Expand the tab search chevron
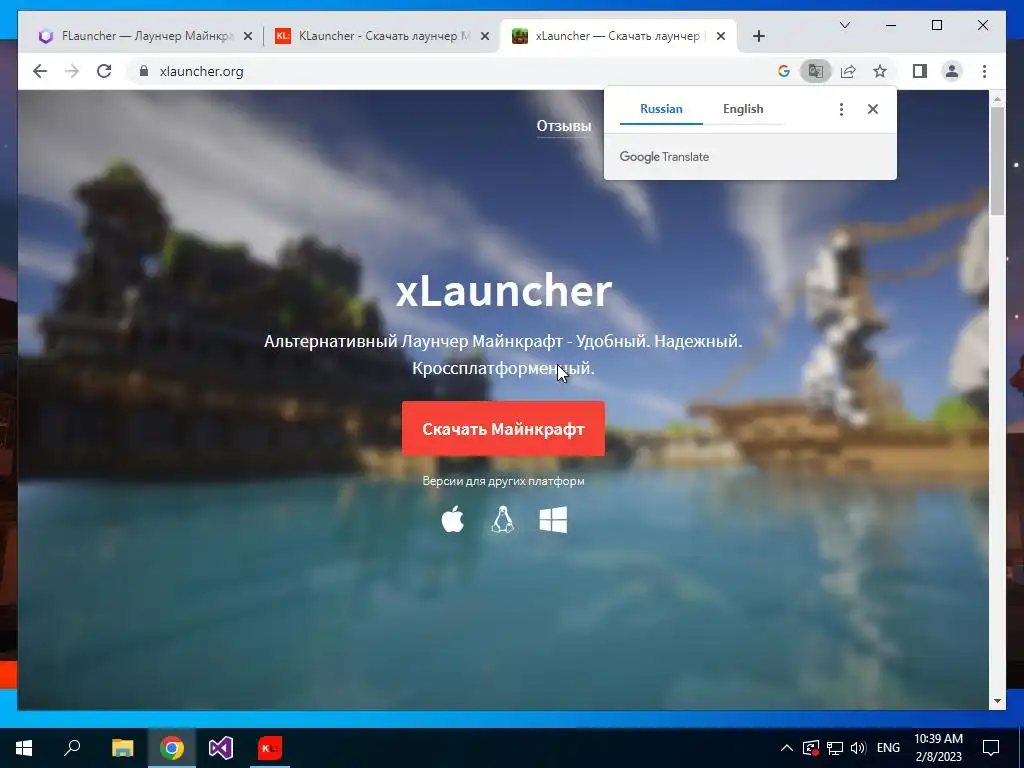The width and height of the screenshot is (1024, 768). (844, 25)
